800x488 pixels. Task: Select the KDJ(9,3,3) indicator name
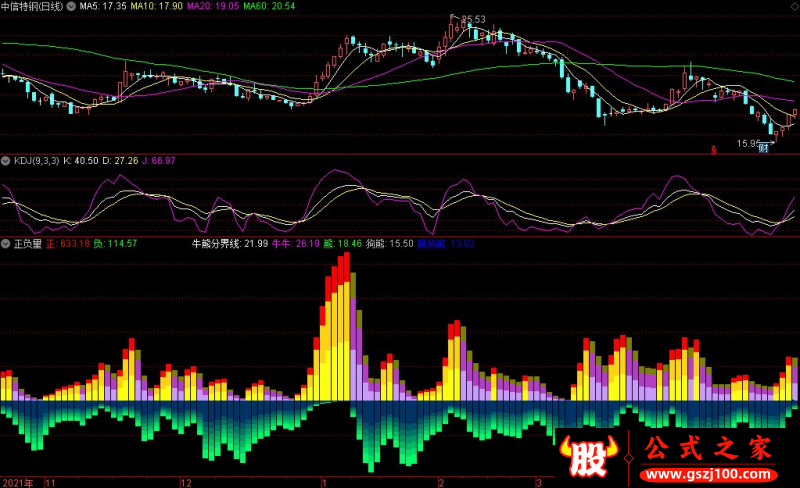(37, 161)
